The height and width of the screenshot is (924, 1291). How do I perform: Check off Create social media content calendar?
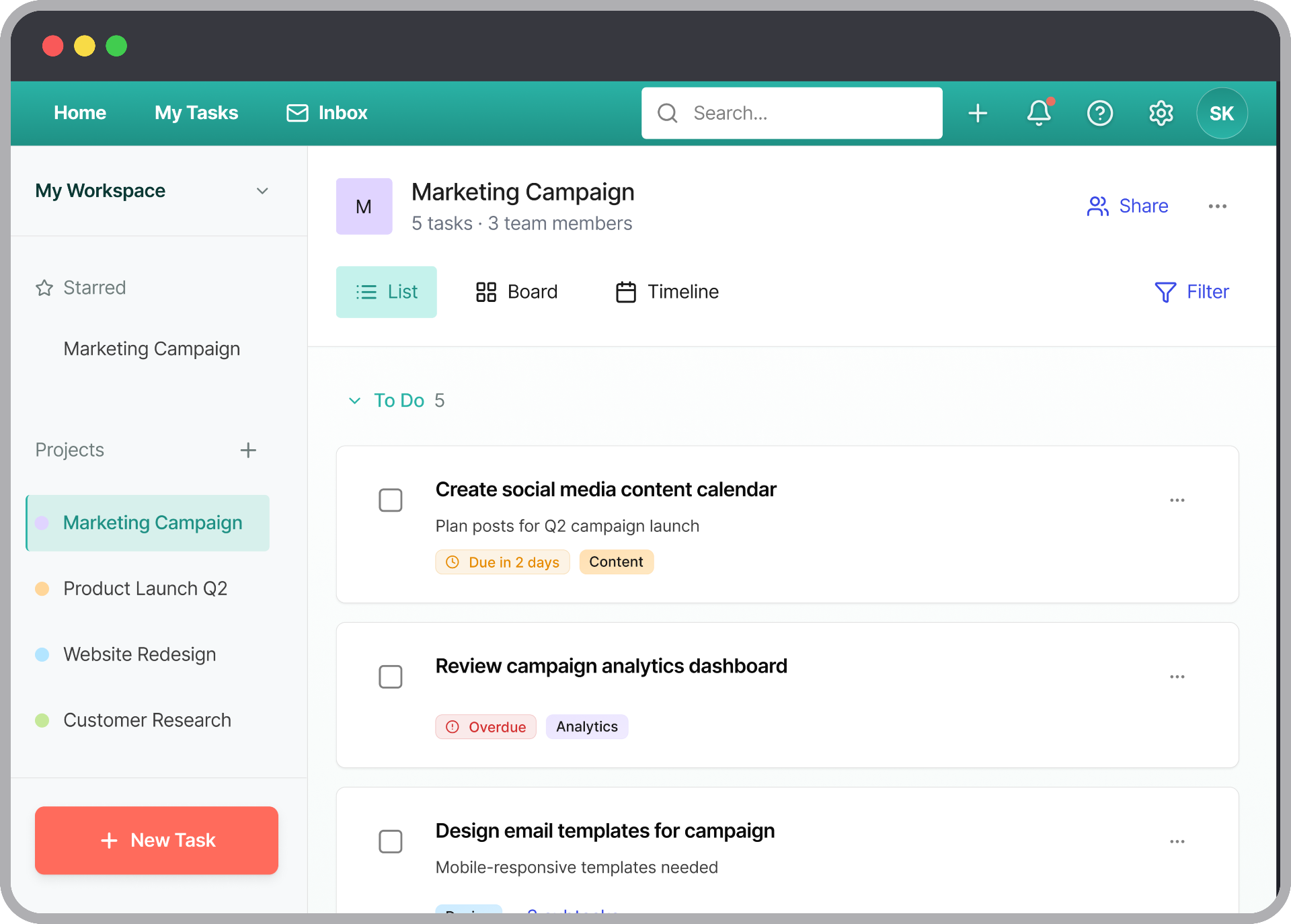coord(391,500)
